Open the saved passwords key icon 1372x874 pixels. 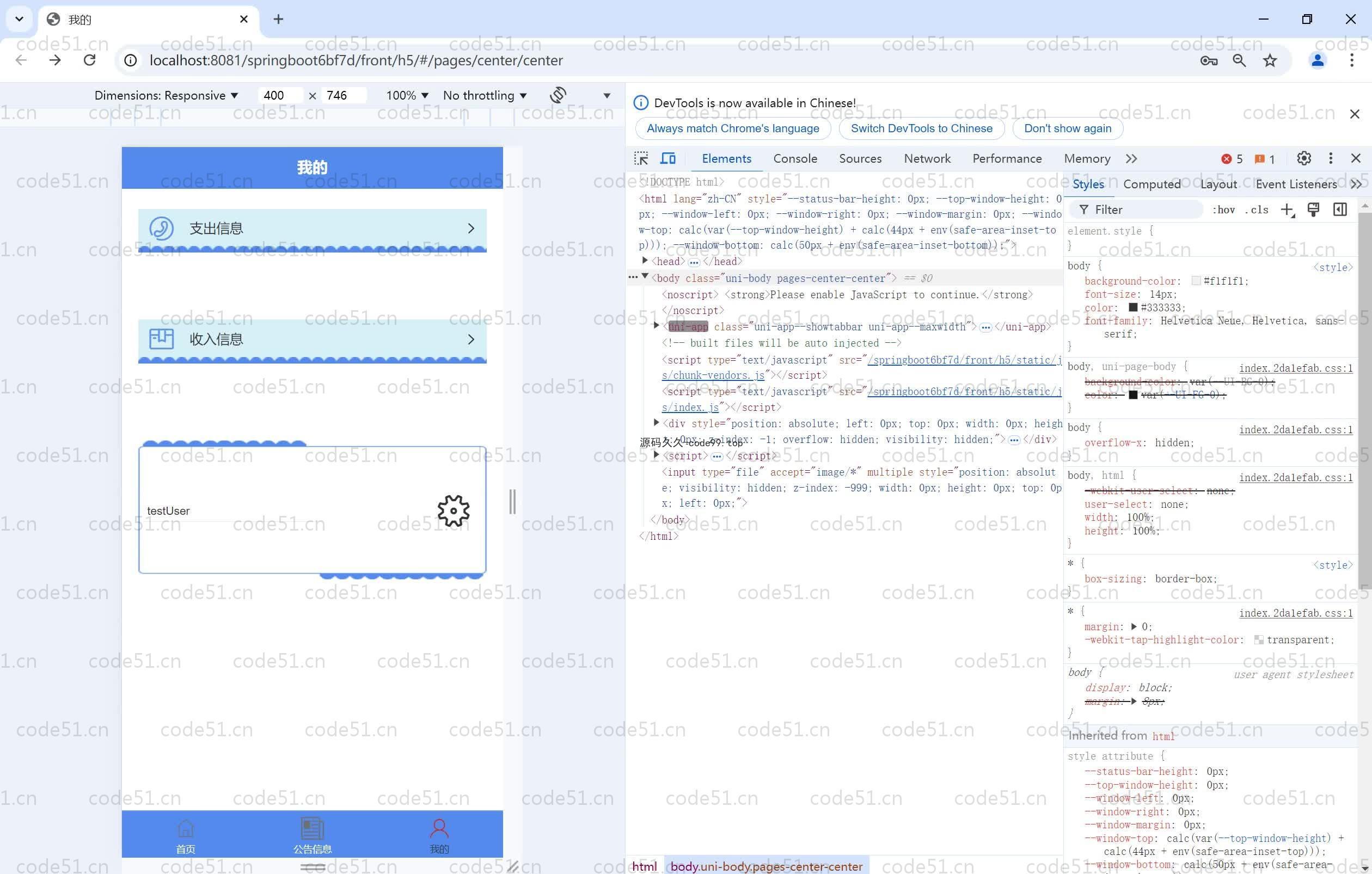tap(1209, 60)
